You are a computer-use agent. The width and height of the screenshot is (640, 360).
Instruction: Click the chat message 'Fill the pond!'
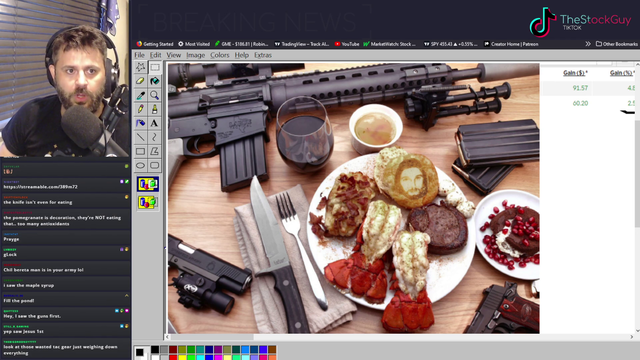point(19,301)
